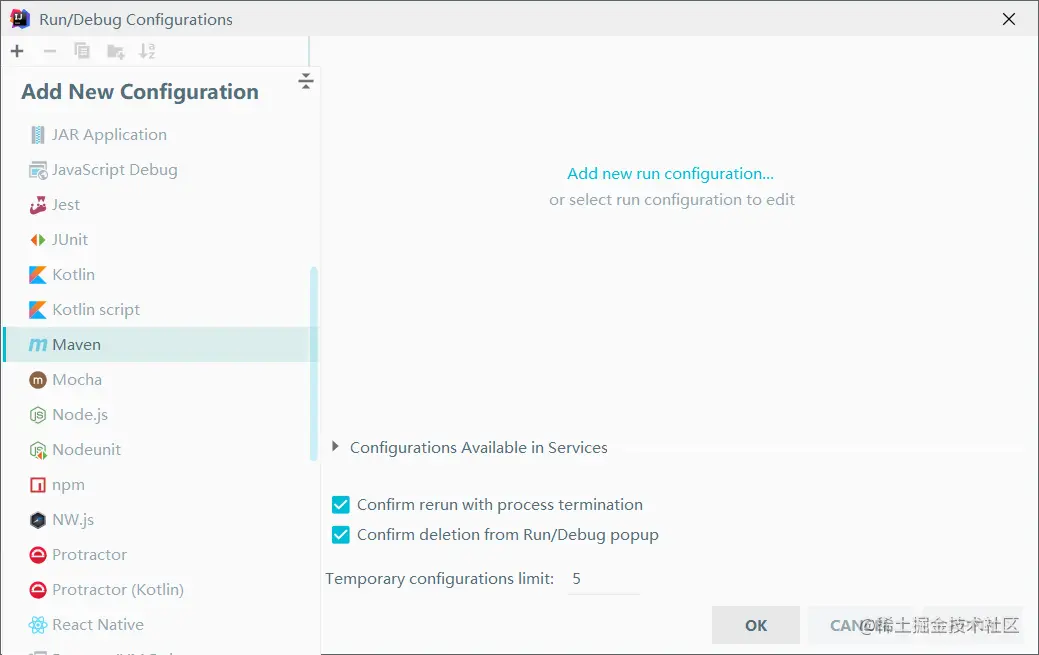Click the NW.js icon
This screenshot has width=1039, height=655.
38,520
